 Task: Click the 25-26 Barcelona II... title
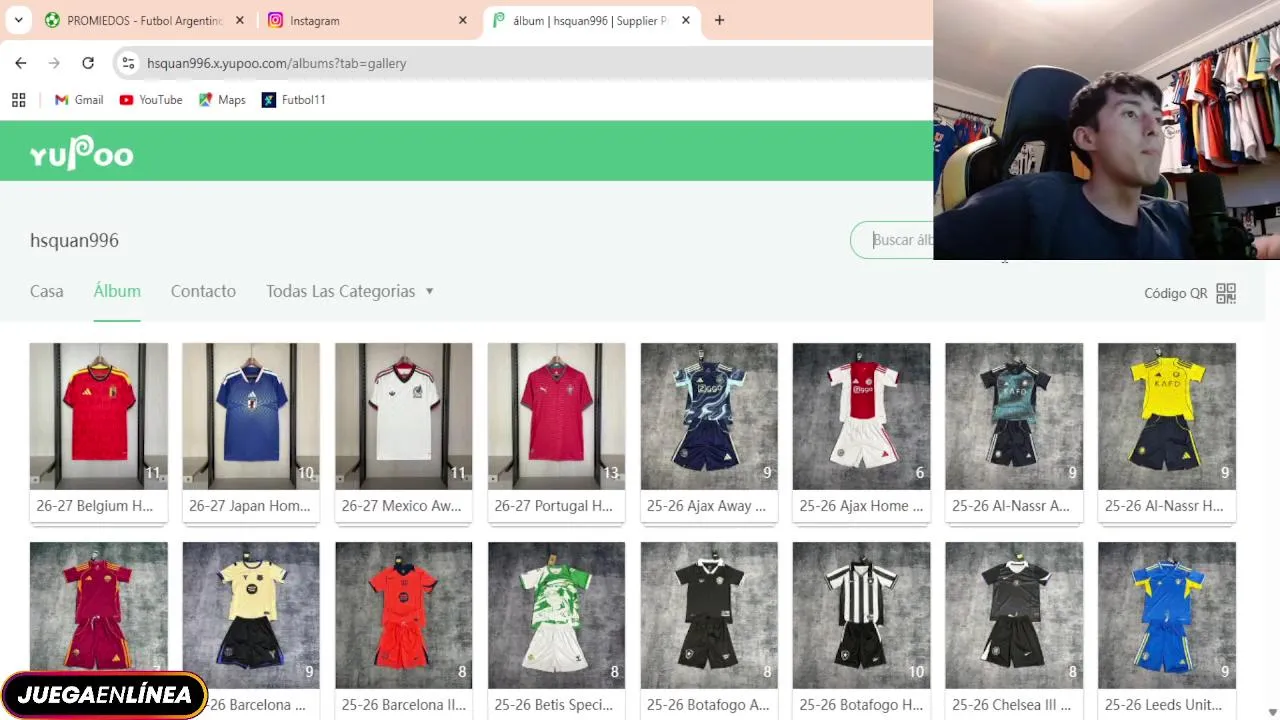404,705
